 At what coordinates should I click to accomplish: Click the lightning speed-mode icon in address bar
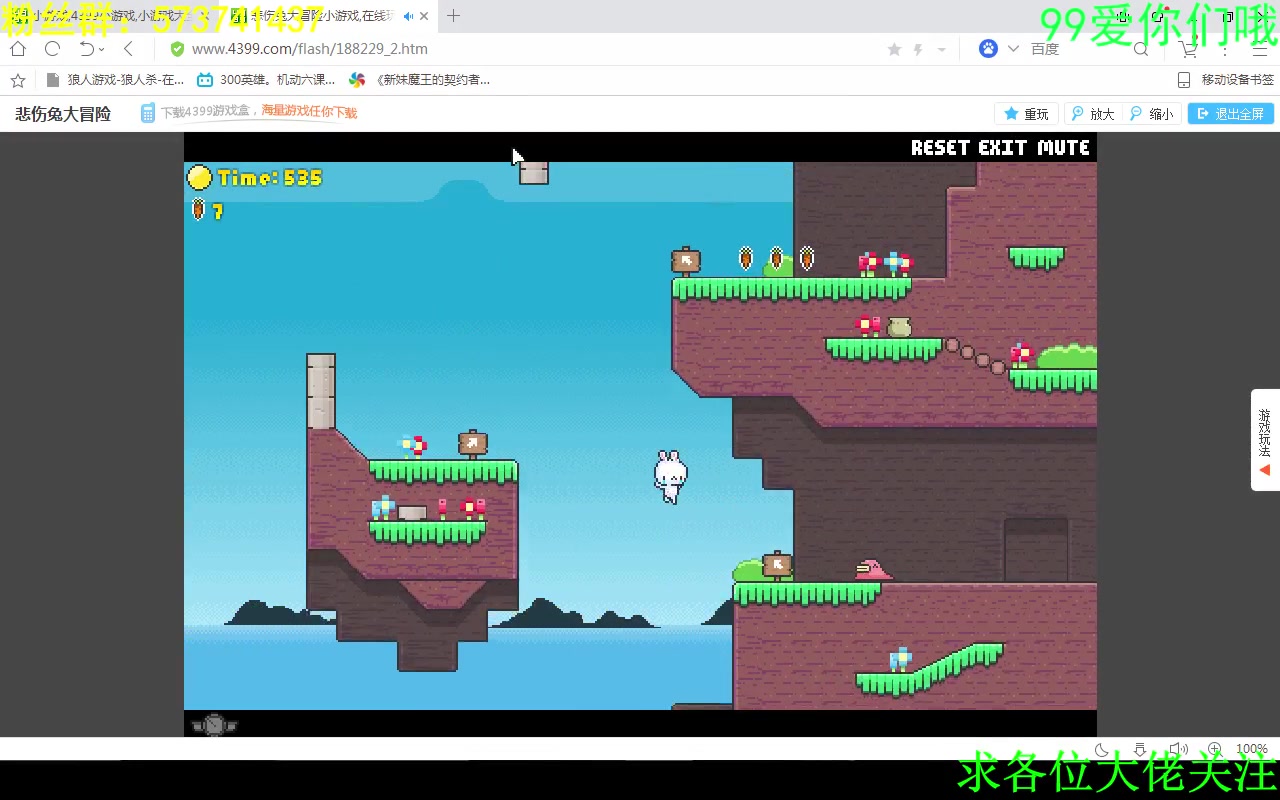[918, 49]
